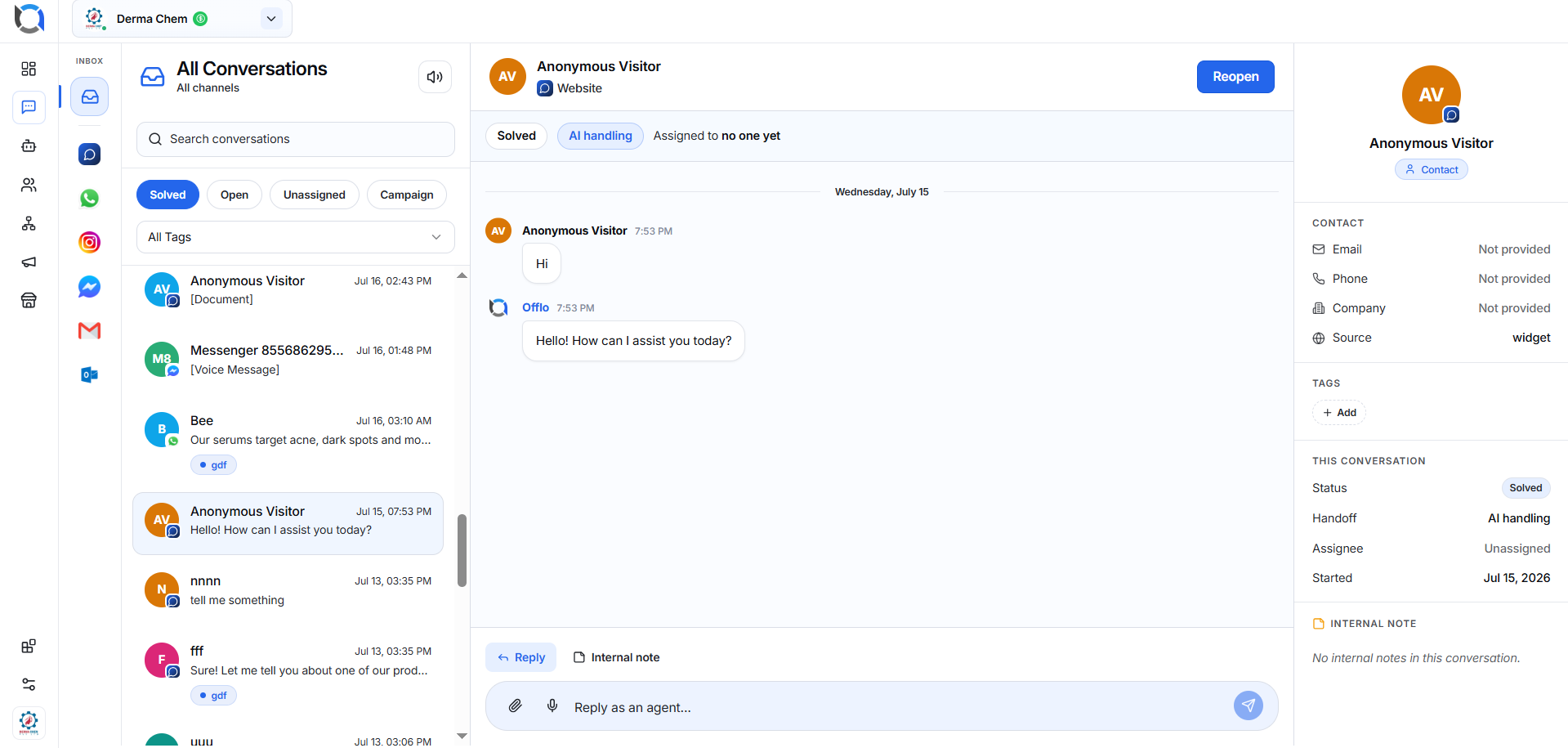Select the Outlook channel icon
Screen dimensions: 1568x748
[90, 374]
